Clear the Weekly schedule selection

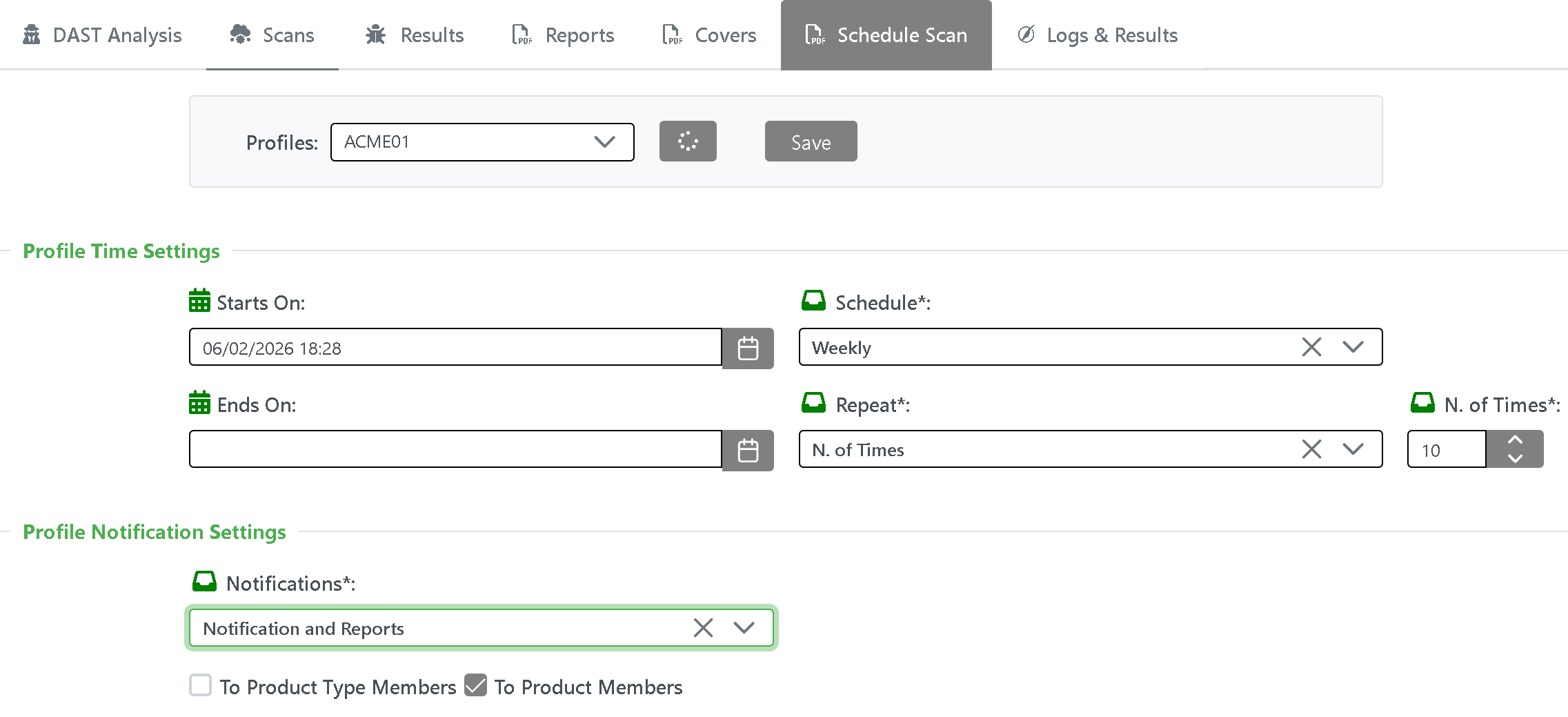[1311, 347]
